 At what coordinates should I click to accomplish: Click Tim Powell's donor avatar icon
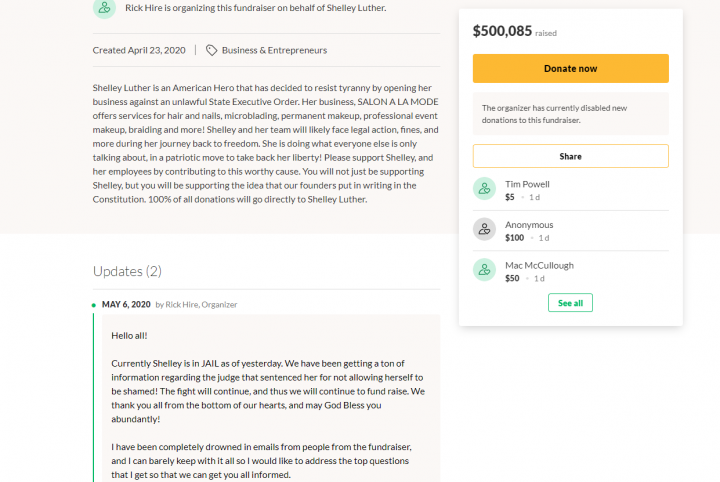click(484, 189)
